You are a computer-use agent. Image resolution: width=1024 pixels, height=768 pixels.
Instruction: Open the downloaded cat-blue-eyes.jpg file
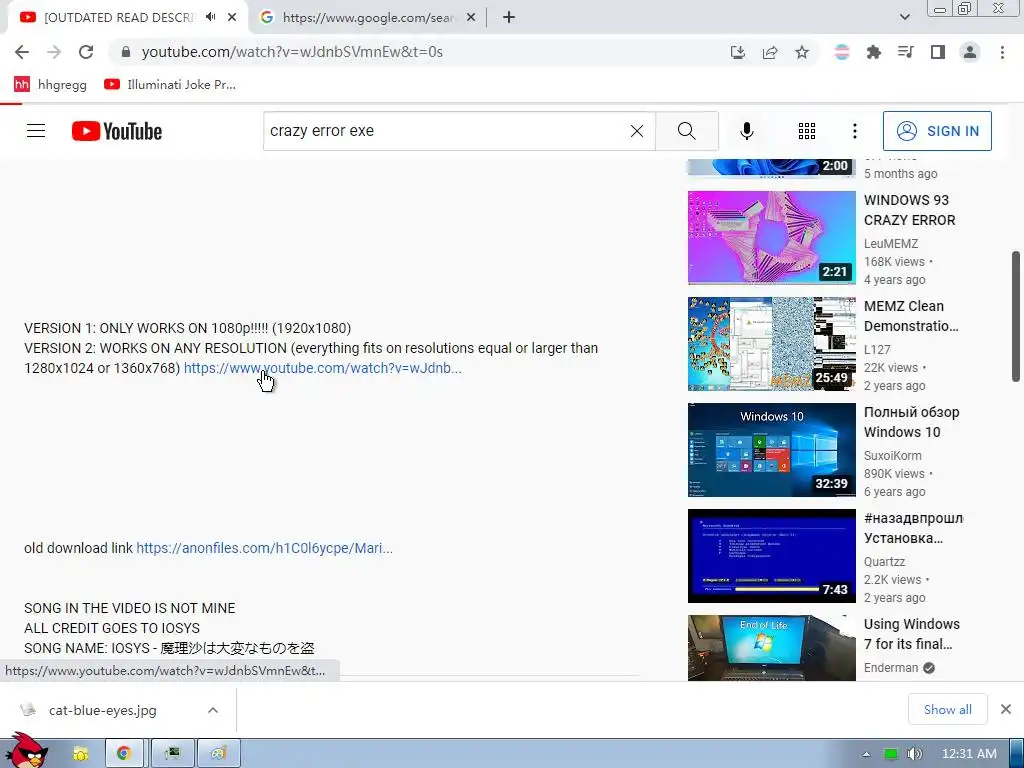103,710
